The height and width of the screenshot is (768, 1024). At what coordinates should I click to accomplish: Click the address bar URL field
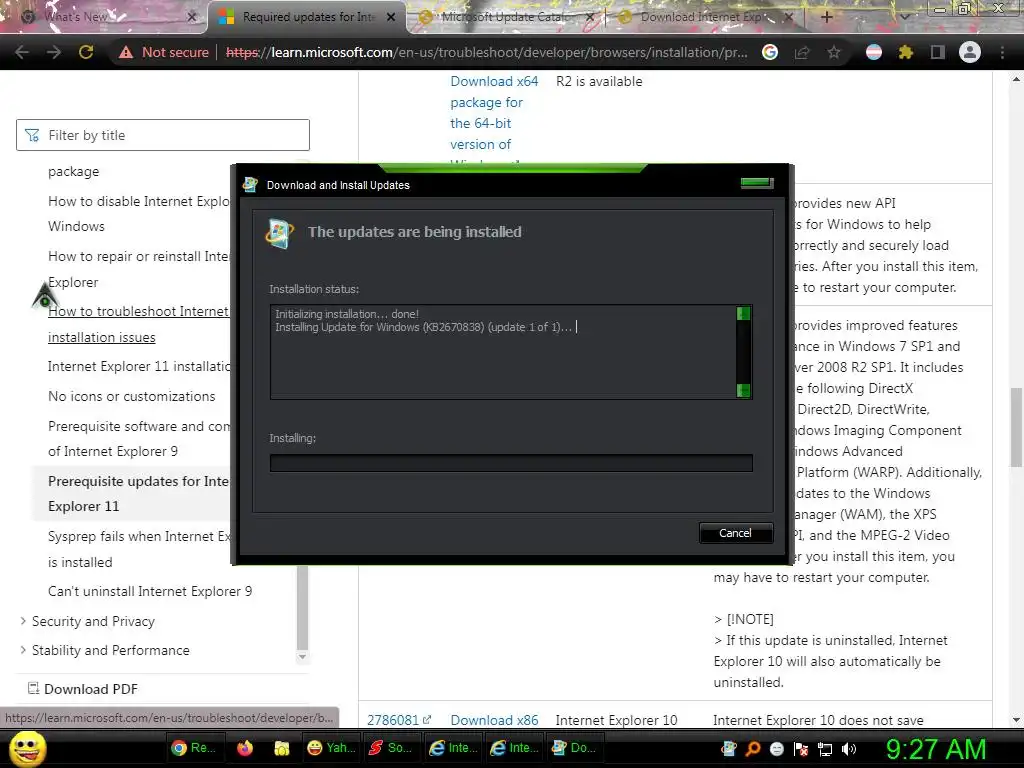pyautogui.click(x=487, y=52)
